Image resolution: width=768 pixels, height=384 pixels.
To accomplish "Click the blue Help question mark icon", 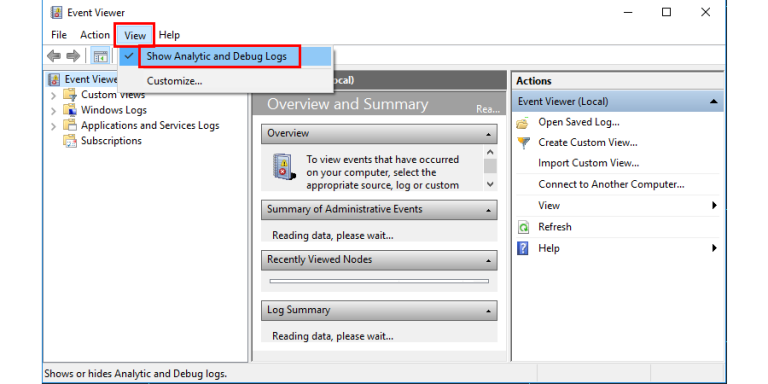I will (x=523, y=248).
